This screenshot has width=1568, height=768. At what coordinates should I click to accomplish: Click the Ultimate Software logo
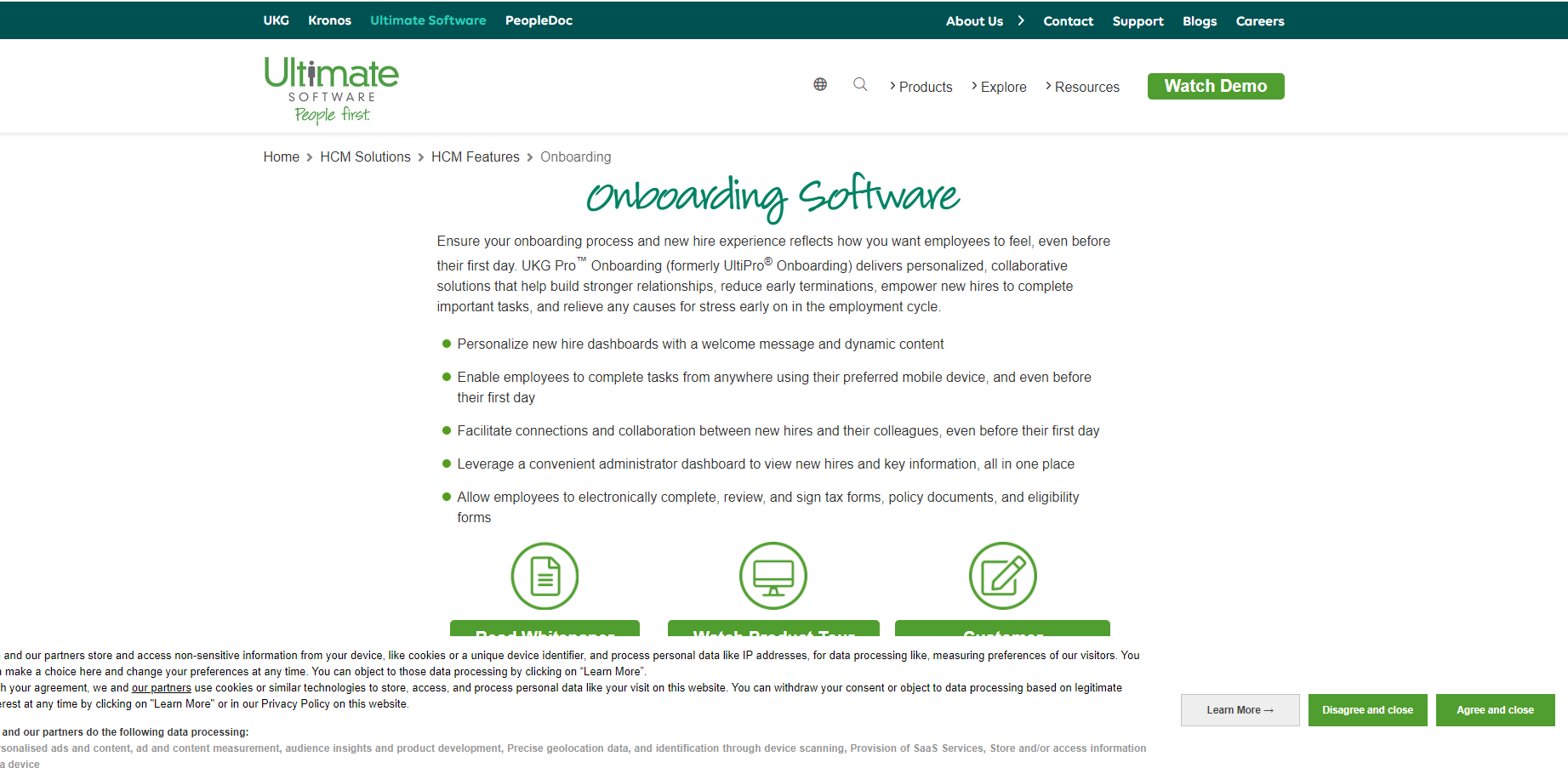click(x=331, y=90)
